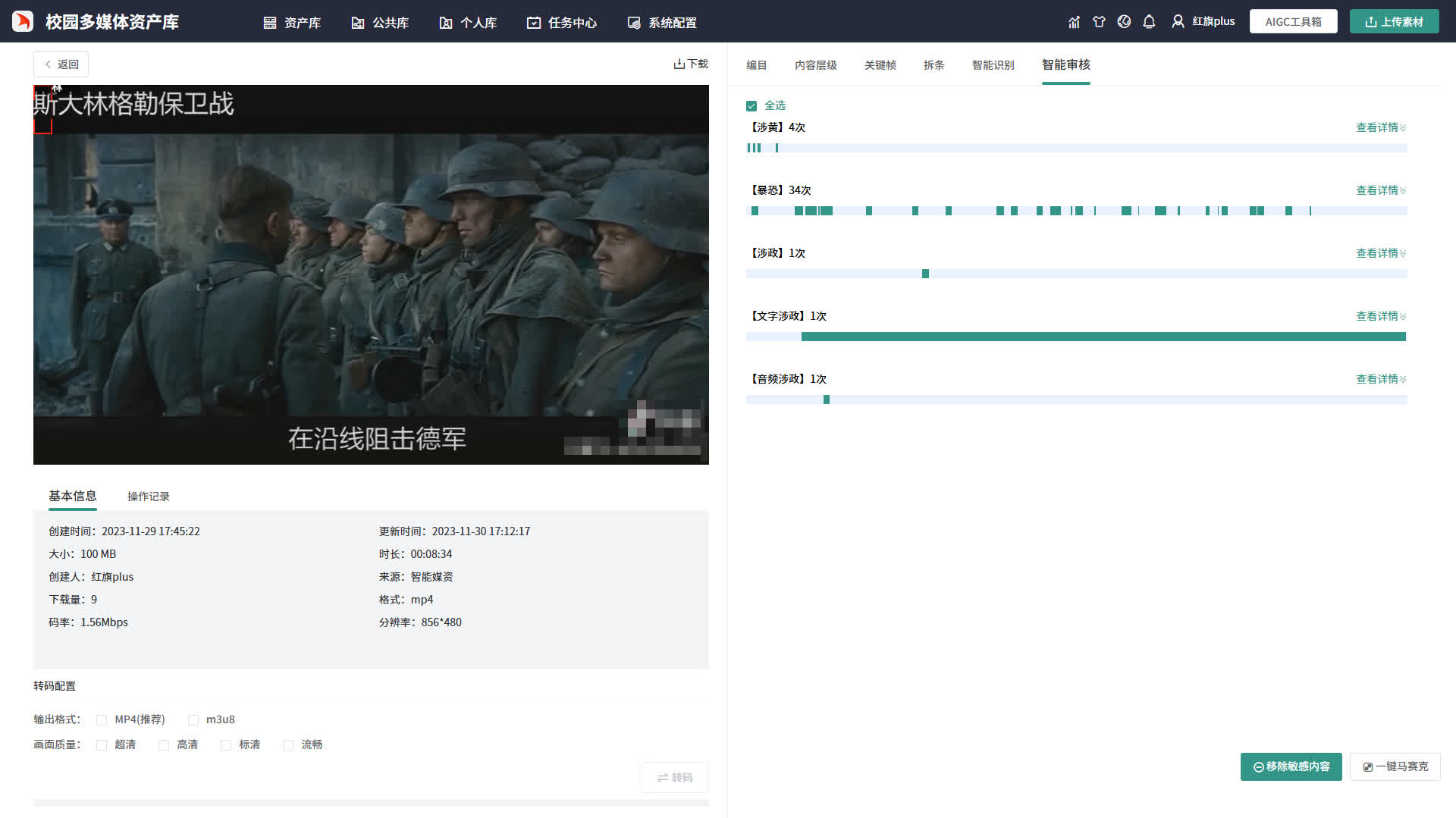Click the 暴恐 detection timeline bar
The height and width of the screenshot is (818, 1456).
click(x=1077, y=212)
